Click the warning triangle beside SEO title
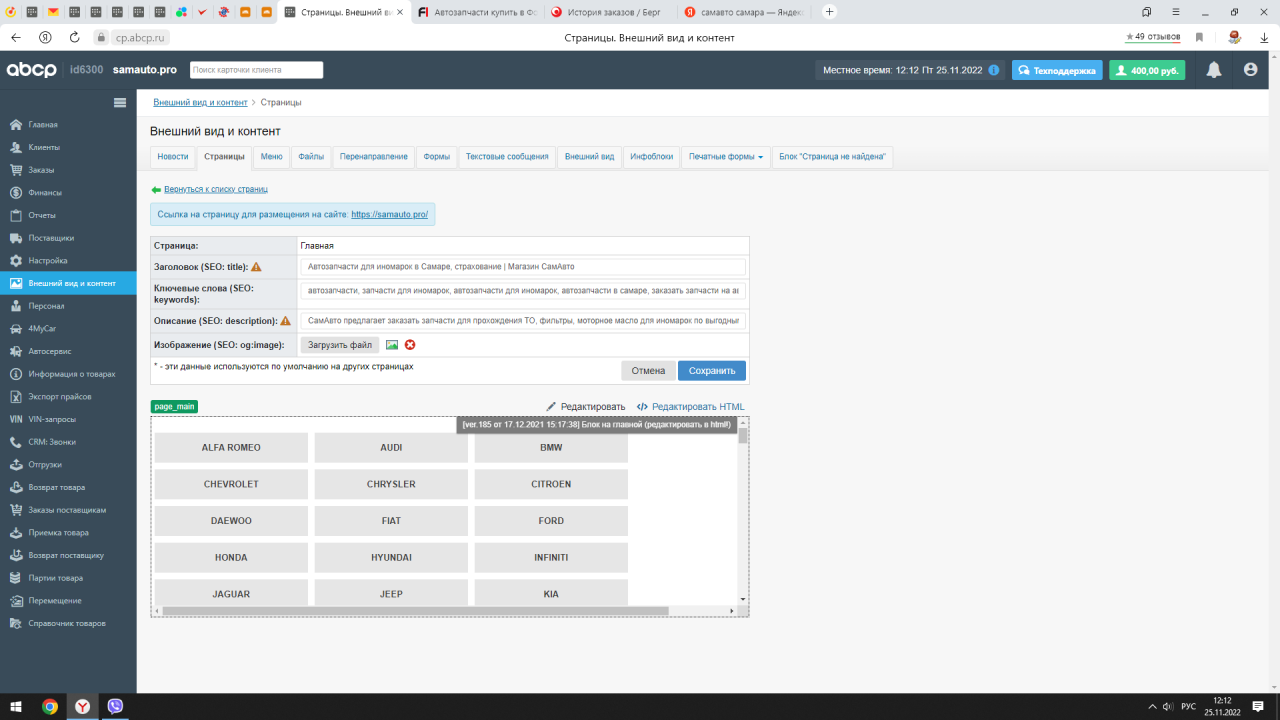Screen dimensions: 1280x720 (x=256, y=267)
